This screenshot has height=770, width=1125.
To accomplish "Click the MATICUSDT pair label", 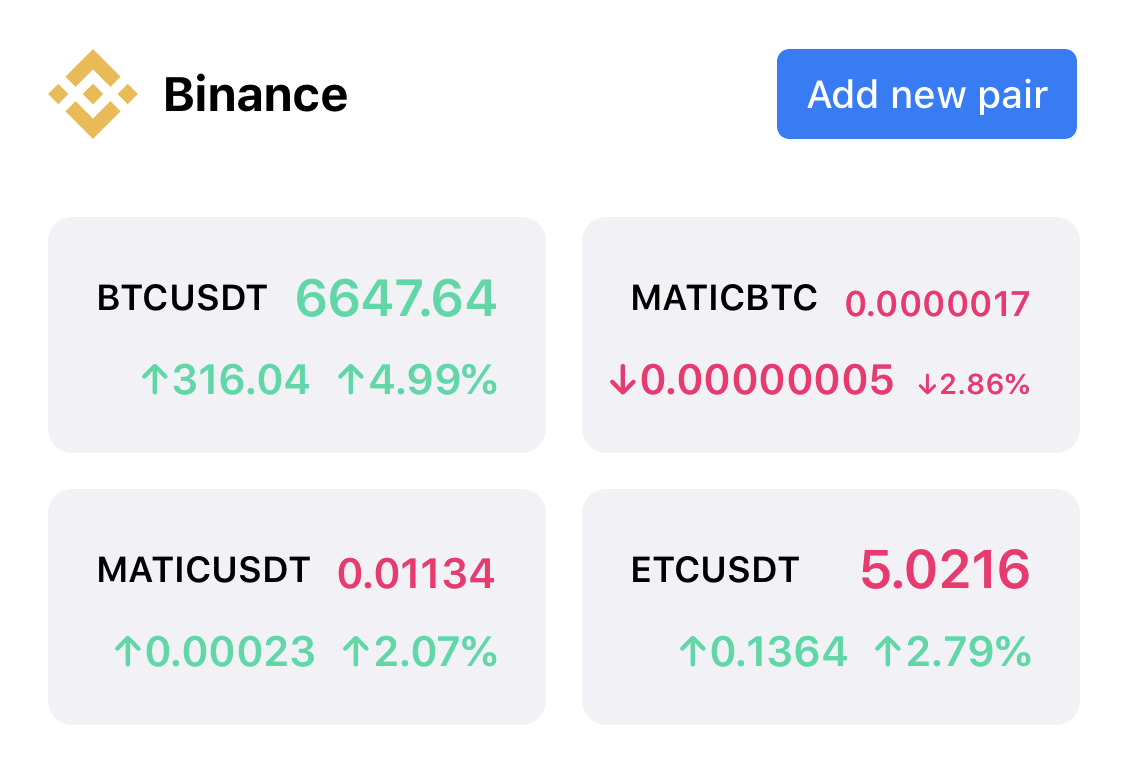I will click(x=204, y=570).
